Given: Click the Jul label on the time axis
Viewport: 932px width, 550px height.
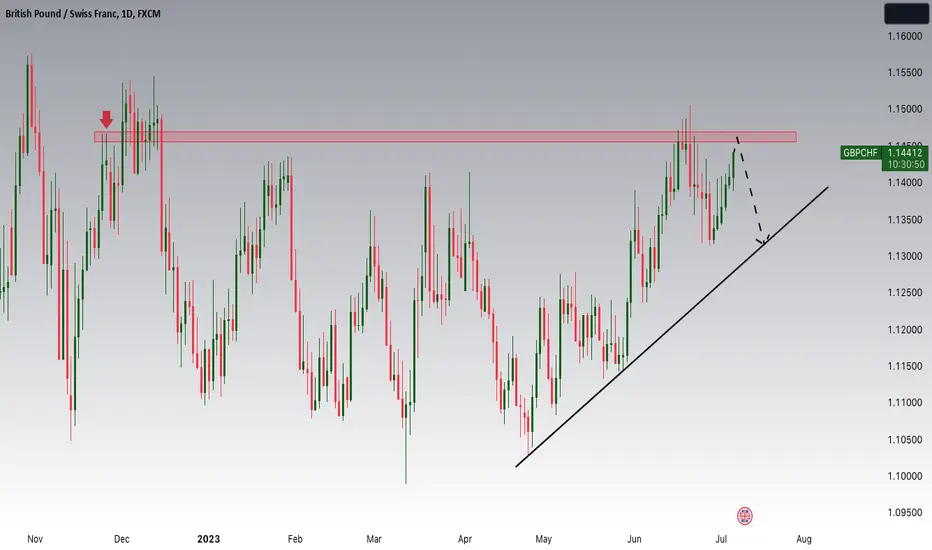Looking at the screenshot, I should (x=721, y=539).
